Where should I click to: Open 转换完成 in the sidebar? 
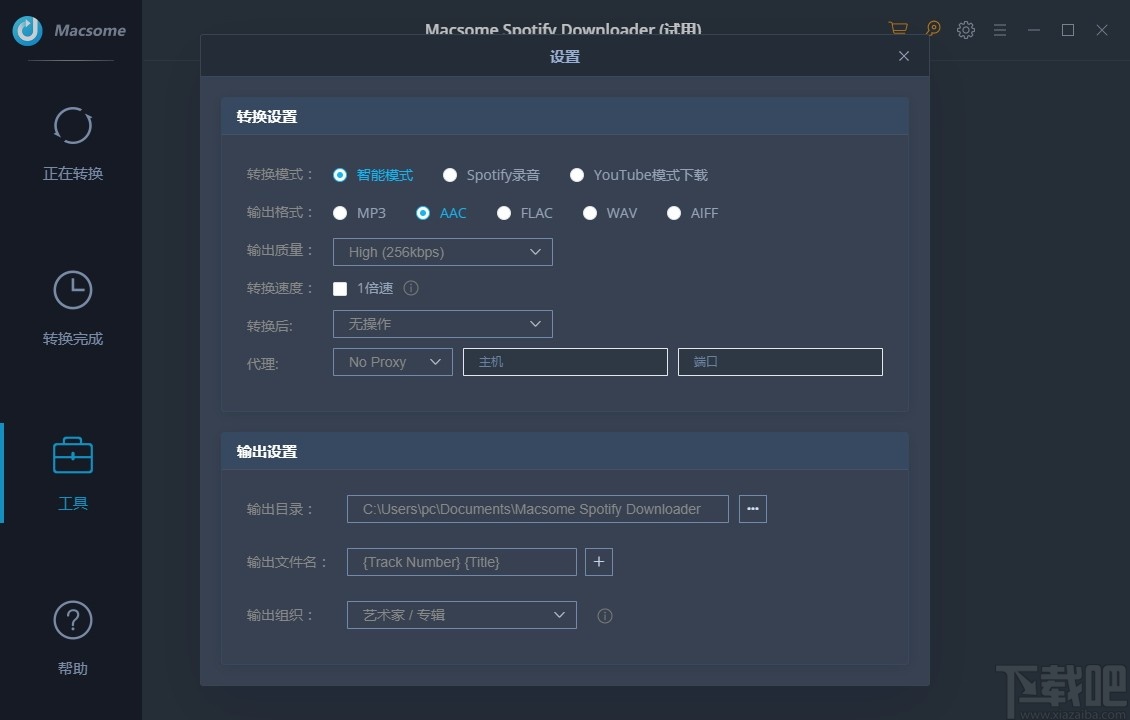pos(71,290)
